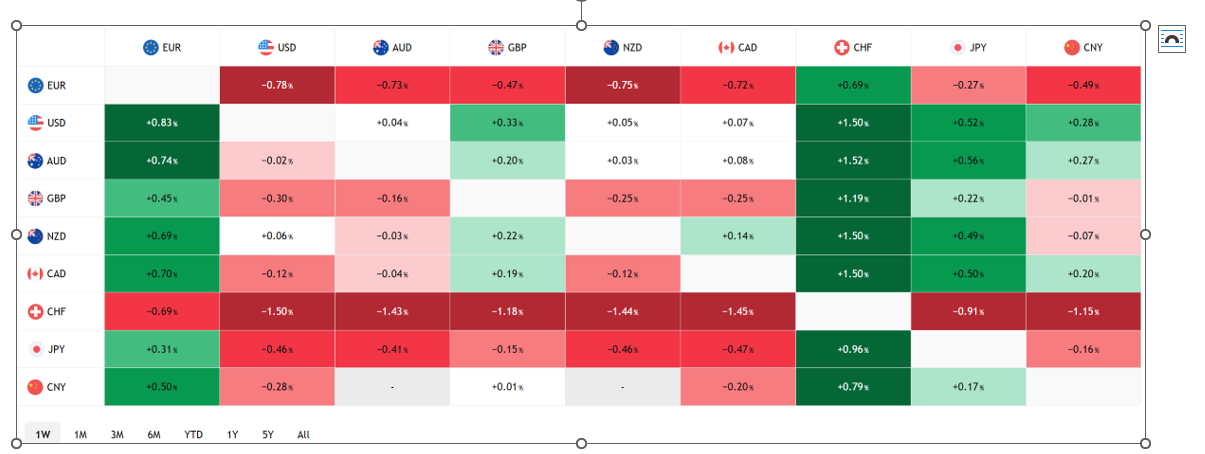
Task: Click the NZD flag icon in the column header
Action: click(611, 47)
